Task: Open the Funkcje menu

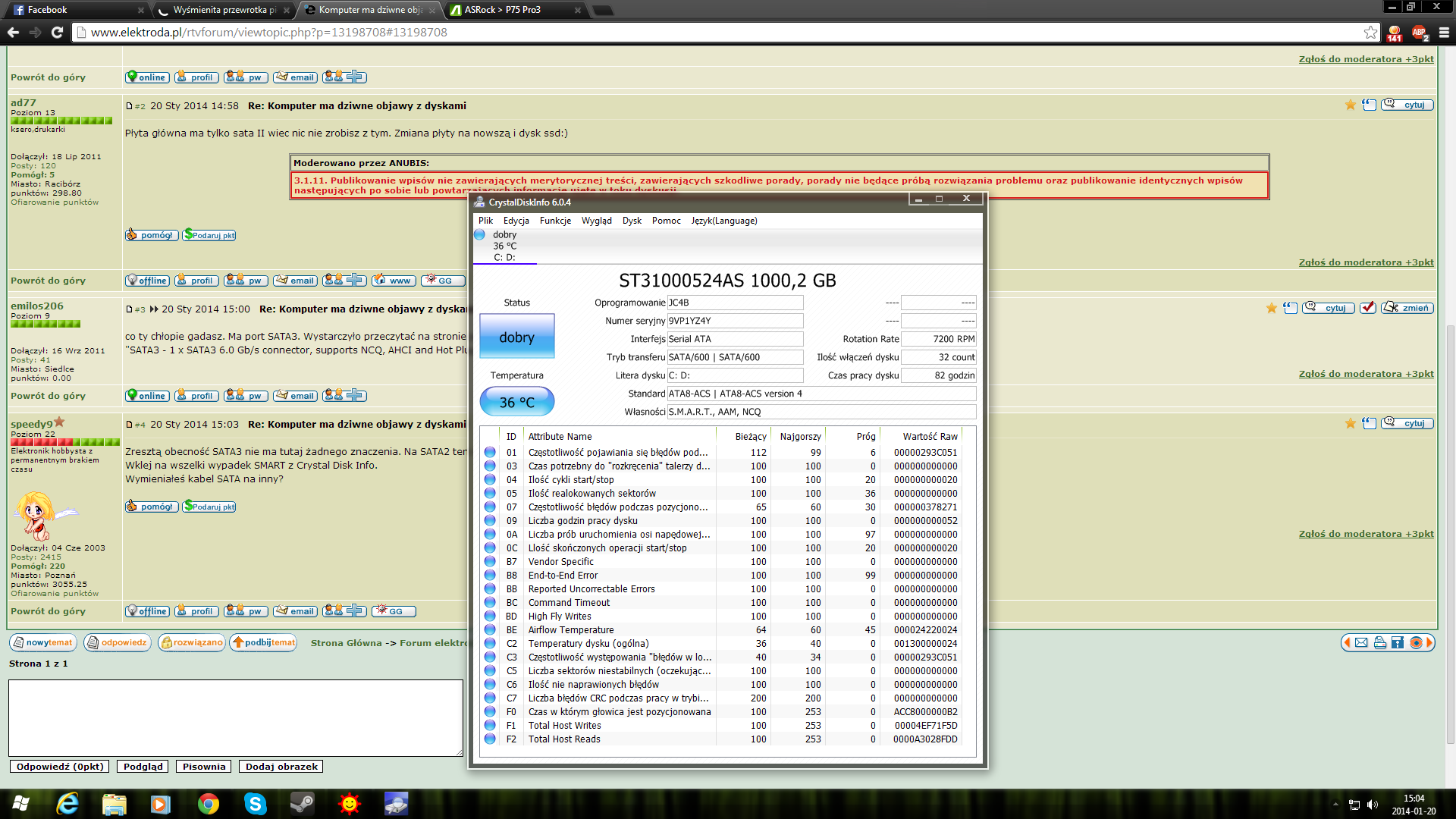Action: pyautogui.click(x=555, y=221)
